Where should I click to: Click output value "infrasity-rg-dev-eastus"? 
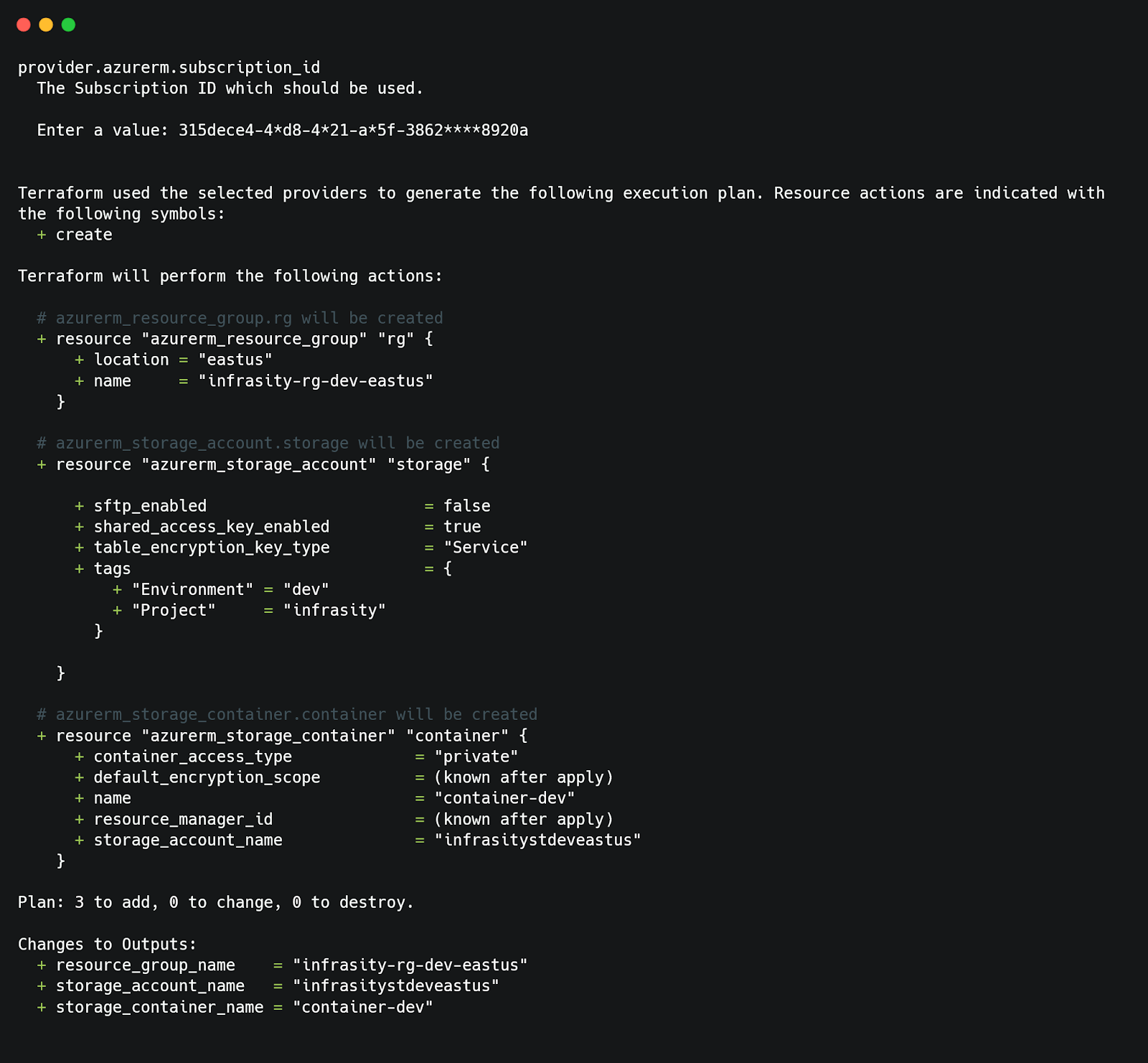410,965
